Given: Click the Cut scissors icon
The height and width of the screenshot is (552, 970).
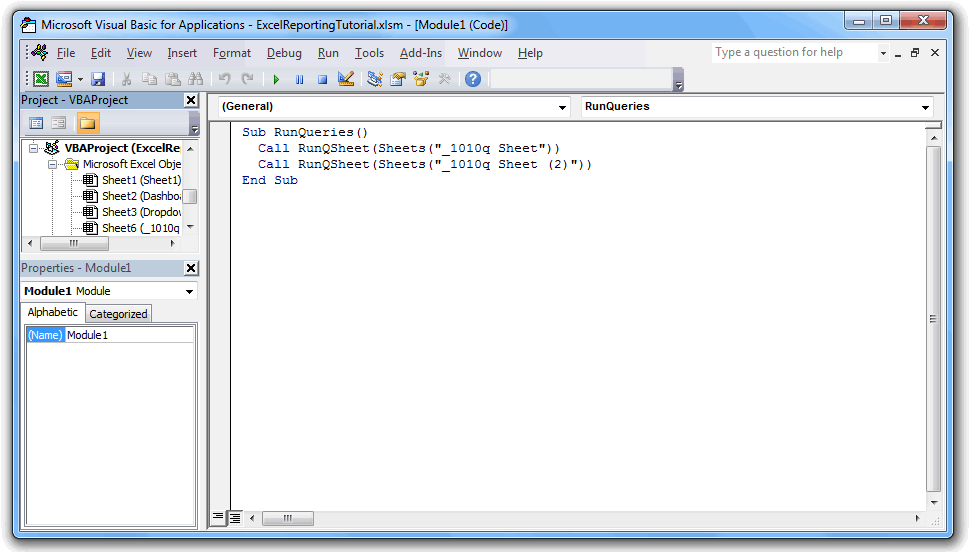Looking at the screenshot, I should click(x=126, y=79).
